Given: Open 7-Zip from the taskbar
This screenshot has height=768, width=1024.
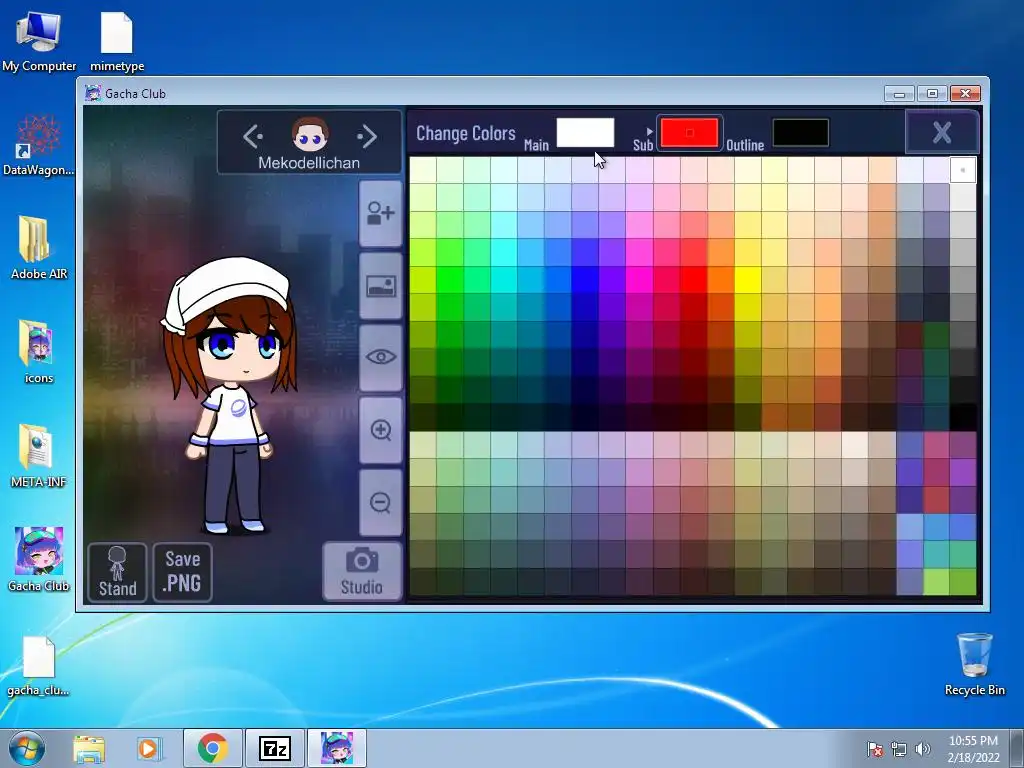Looking at the screenshot, I should (274, 748).
